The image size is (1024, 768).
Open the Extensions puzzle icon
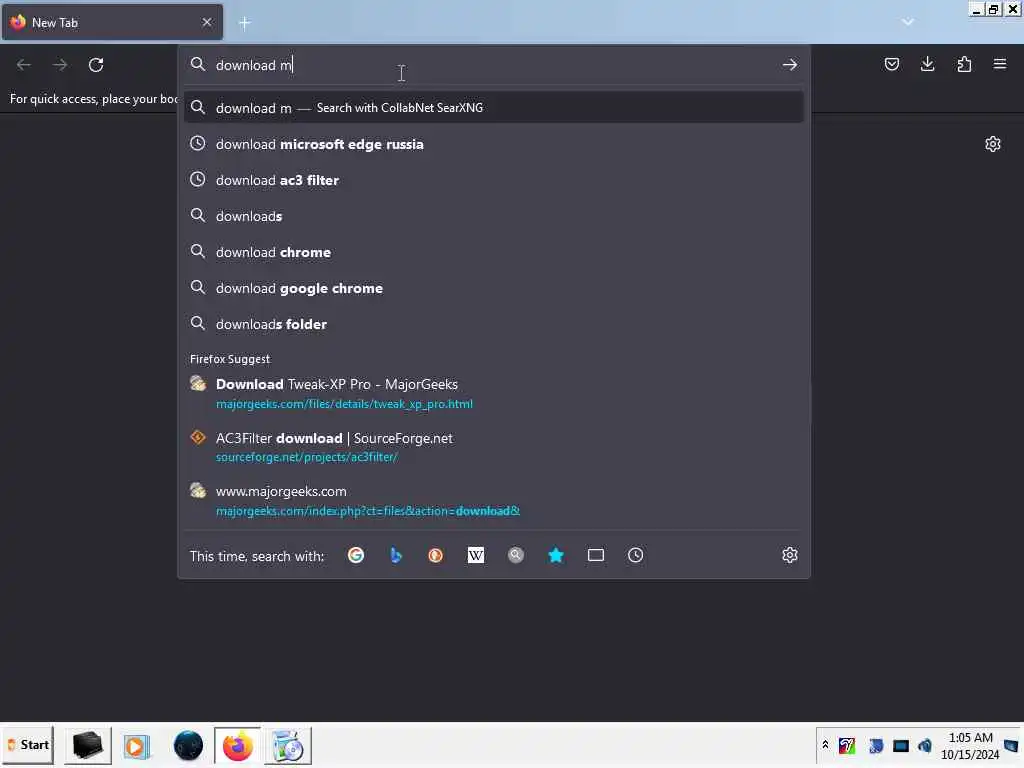tap(964, 64)
